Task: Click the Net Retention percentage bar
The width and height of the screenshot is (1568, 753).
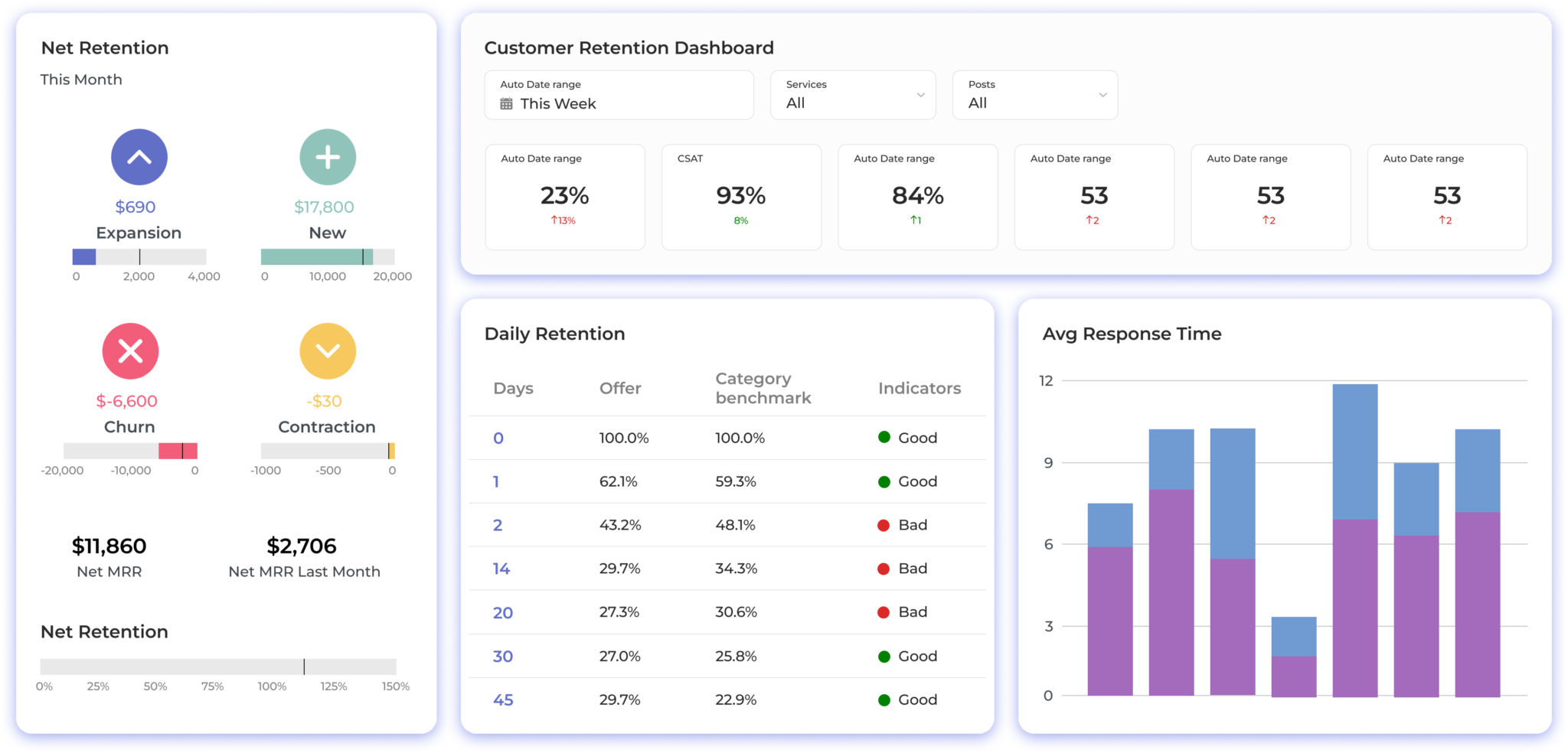Action: pos(218,667)
